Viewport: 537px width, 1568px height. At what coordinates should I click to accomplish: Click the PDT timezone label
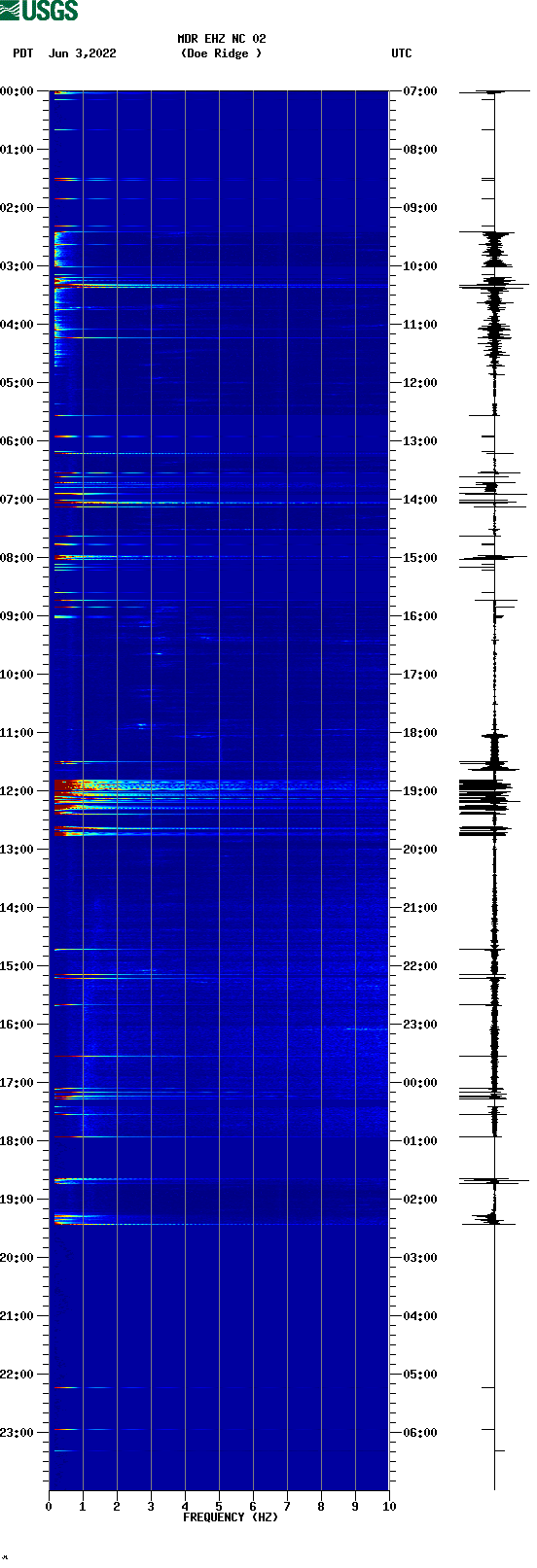point(23,53)
